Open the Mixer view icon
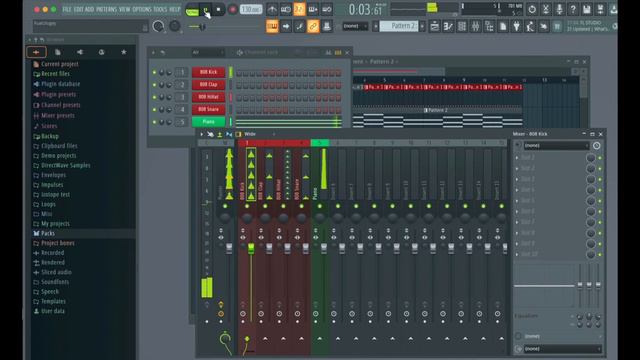 pos(476,27)
